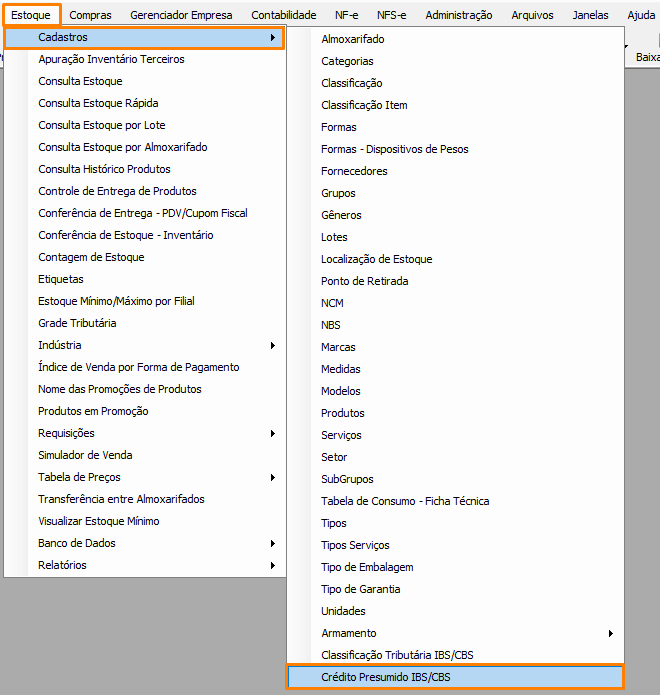The height and width of the screenshot is (695, 660).
Task: Open Controle de Entrega de Produtos
Action: tap(144, 191)
